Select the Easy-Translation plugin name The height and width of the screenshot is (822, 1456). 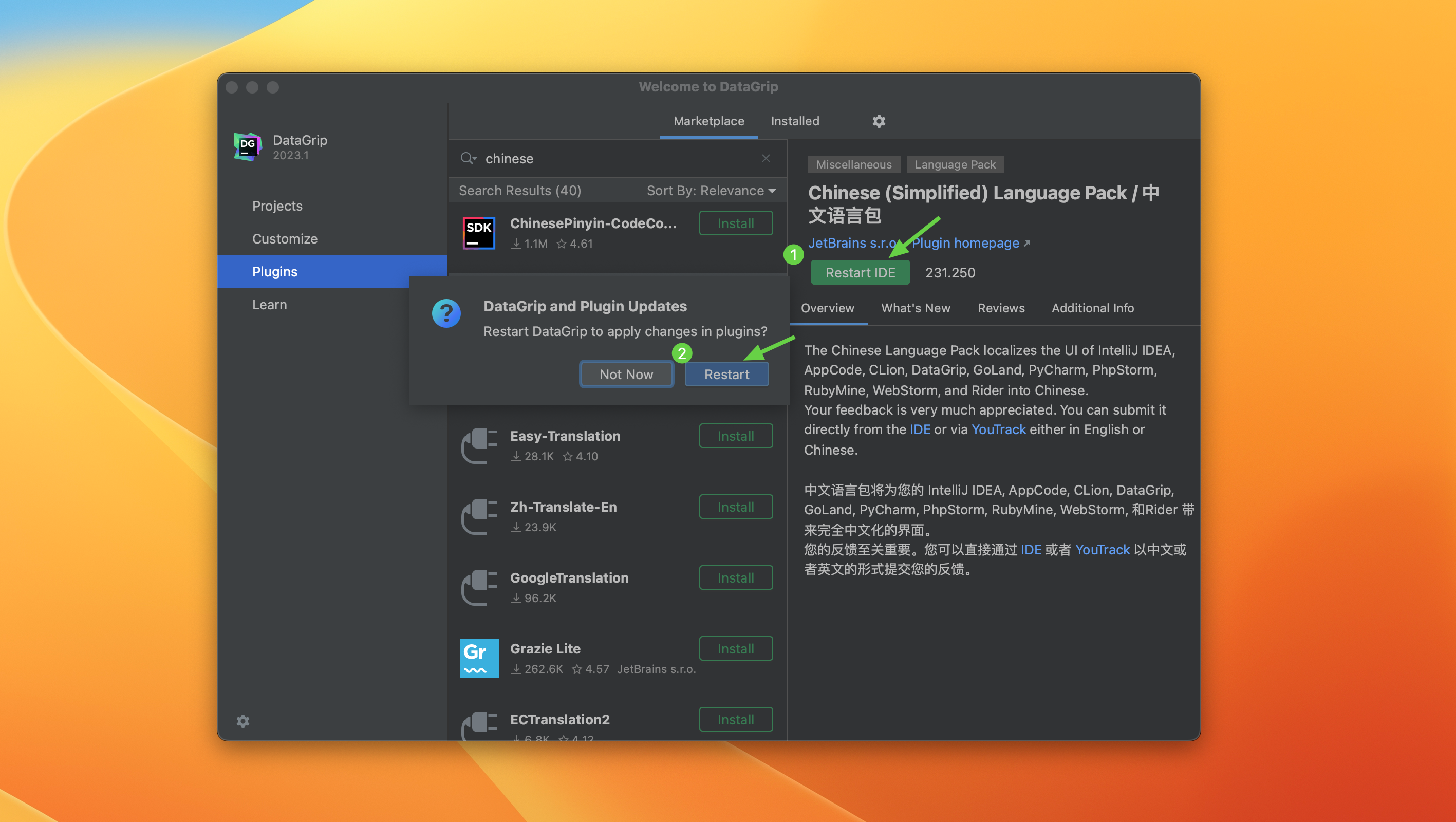point(565,436)
